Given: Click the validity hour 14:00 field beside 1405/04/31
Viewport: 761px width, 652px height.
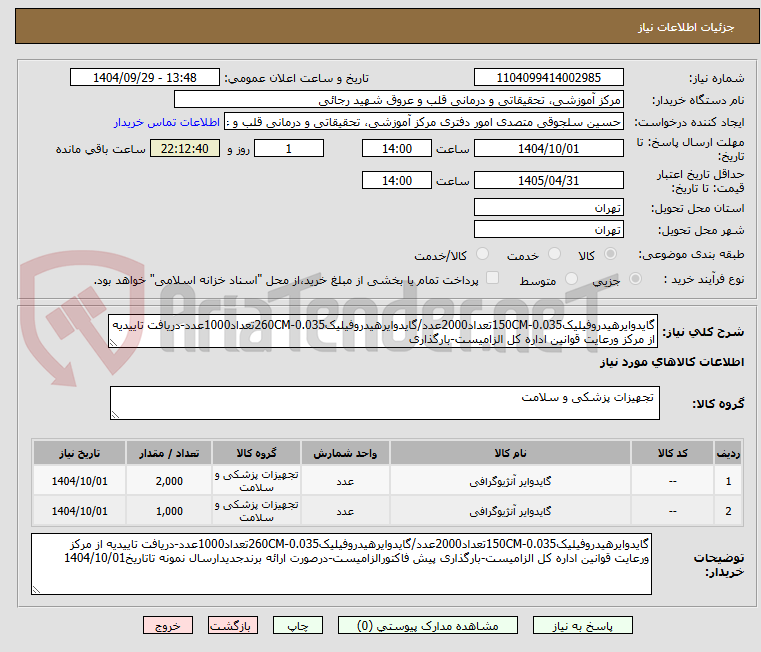Looking at the screenshot, I should (397, 180).
